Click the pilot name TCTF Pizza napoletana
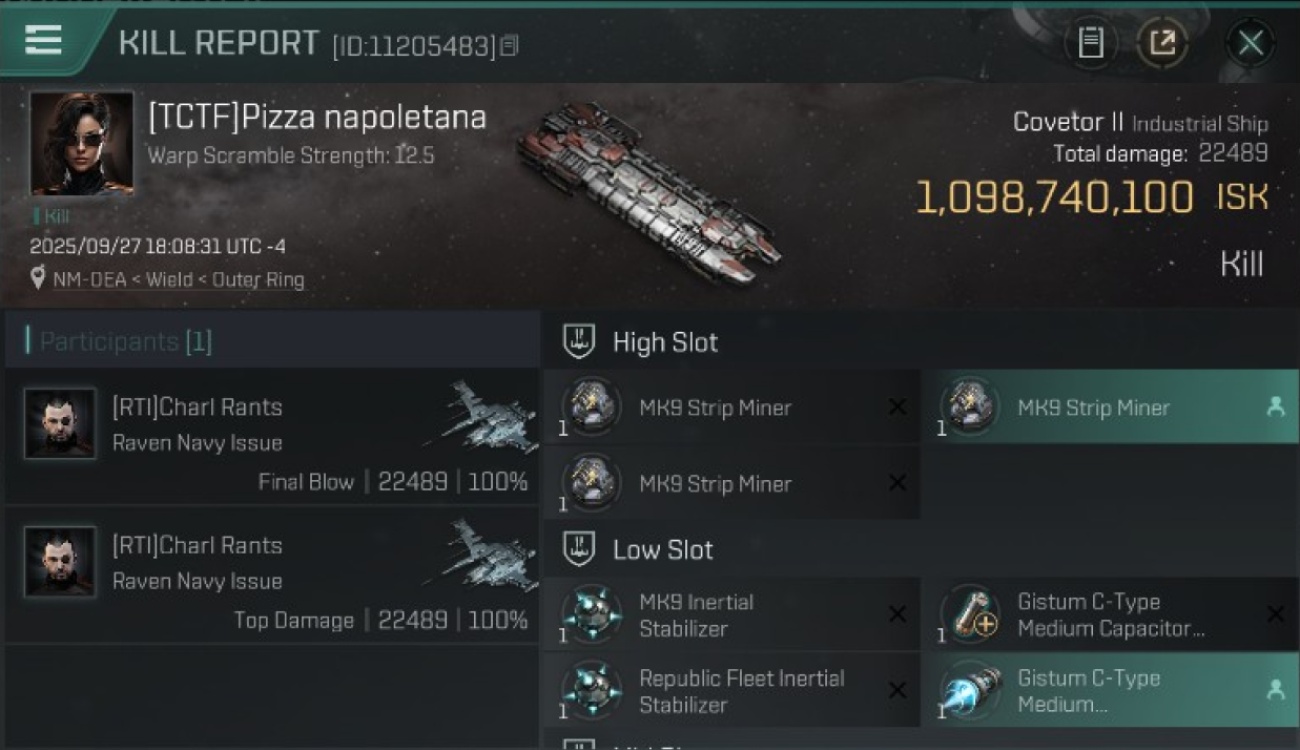 (317, 117)
